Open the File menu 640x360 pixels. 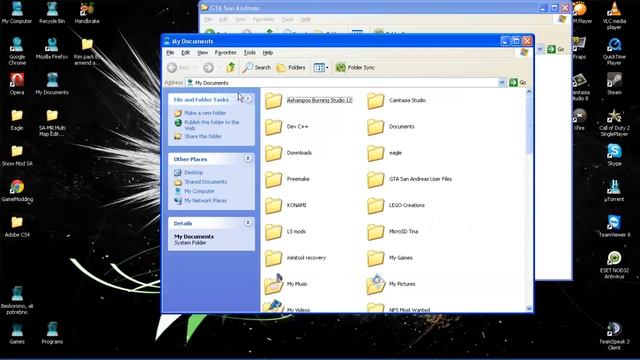(x=170, y=53)
